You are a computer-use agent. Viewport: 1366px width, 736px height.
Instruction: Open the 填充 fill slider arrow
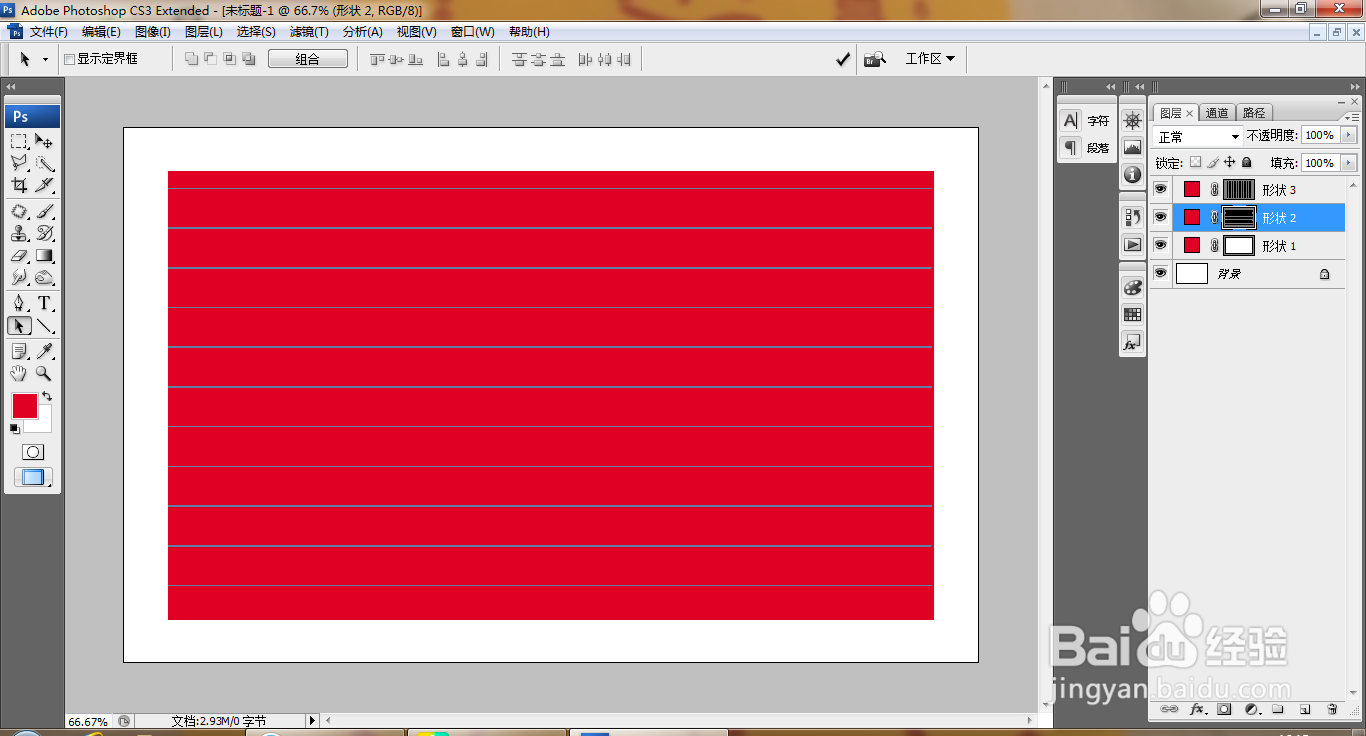click(x=1349, y=163)
